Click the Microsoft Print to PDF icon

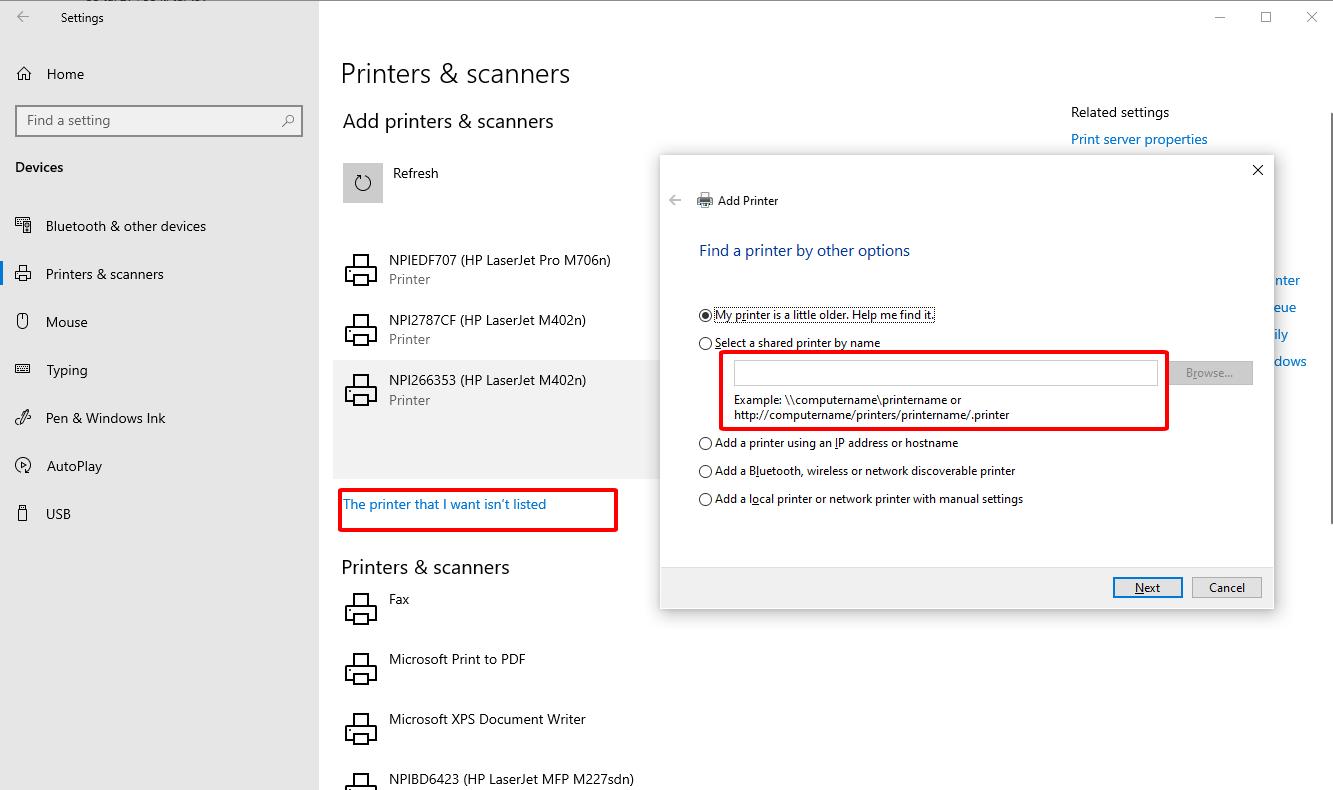[x=361, y=669]
